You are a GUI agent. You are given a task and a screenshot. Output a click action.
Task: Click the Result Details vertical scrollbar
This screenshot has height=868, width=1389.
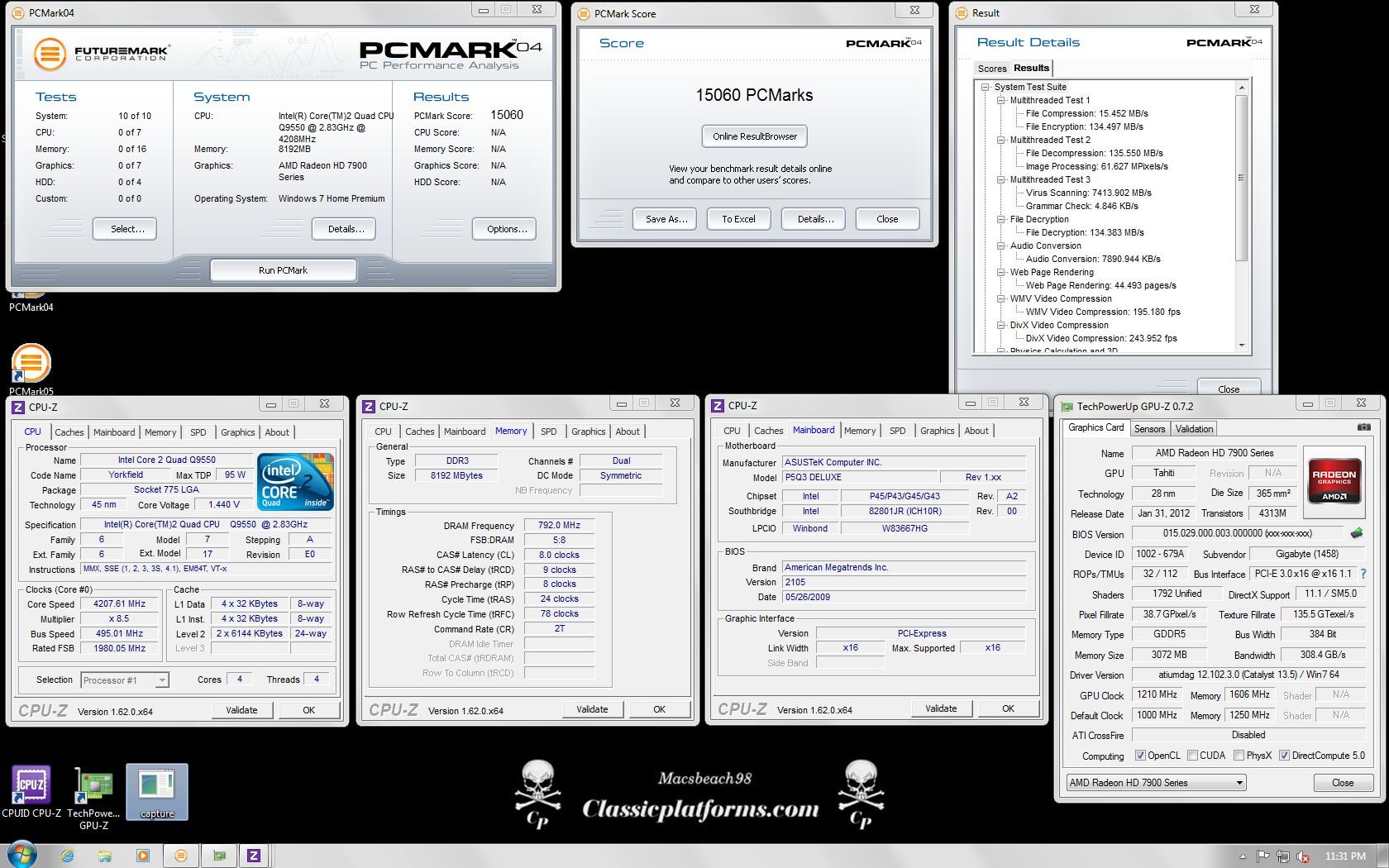1241,178
